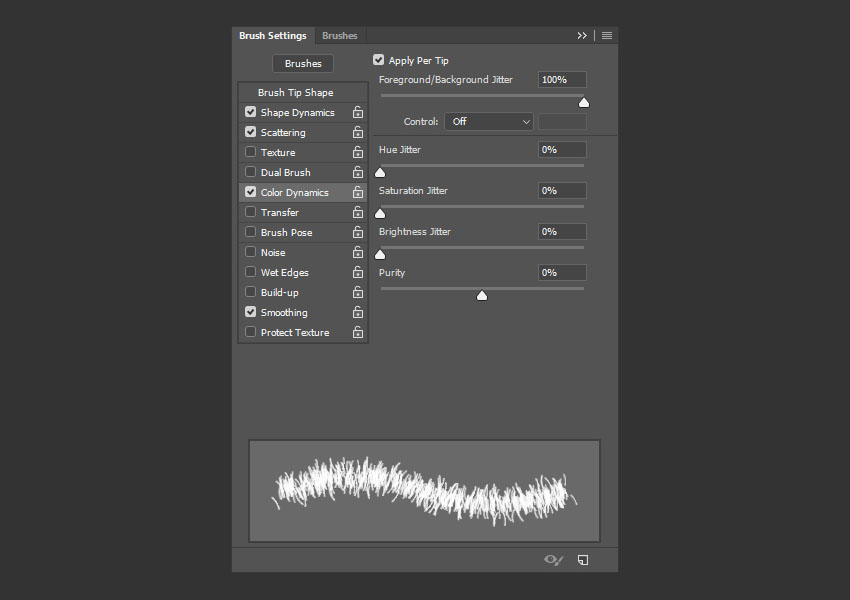The image size is (850, 600).
Task: Disable the Apply Per Tip checkbox
Action: coord(378,59)
